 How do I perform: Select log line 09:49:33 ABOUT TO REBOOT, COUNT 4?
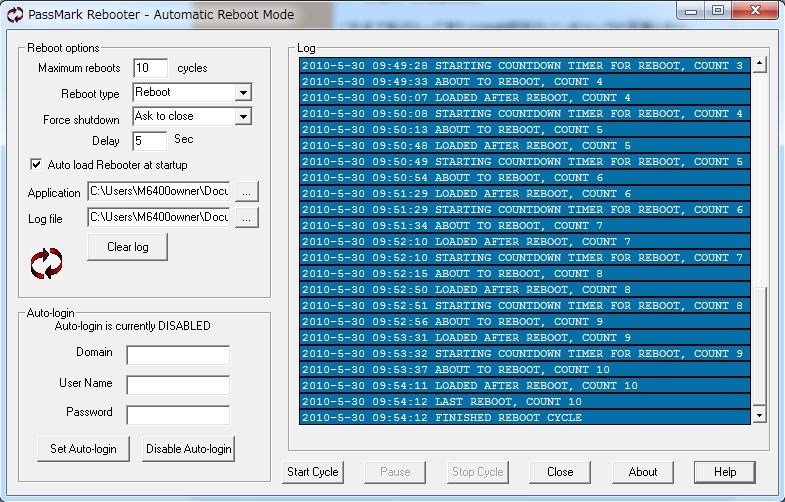tap(525, 82)
